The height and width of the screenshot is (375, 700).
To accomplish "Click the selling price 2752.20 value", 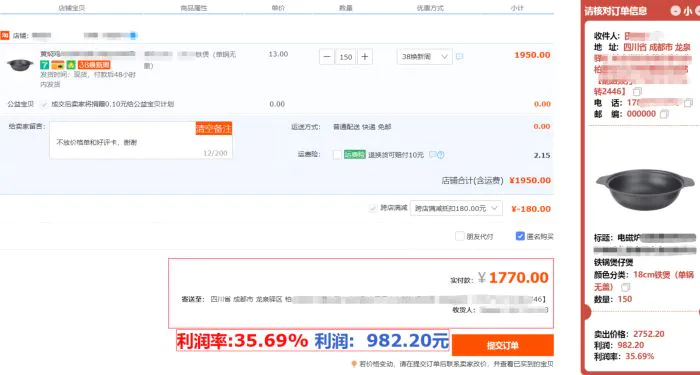I will 649,334.
